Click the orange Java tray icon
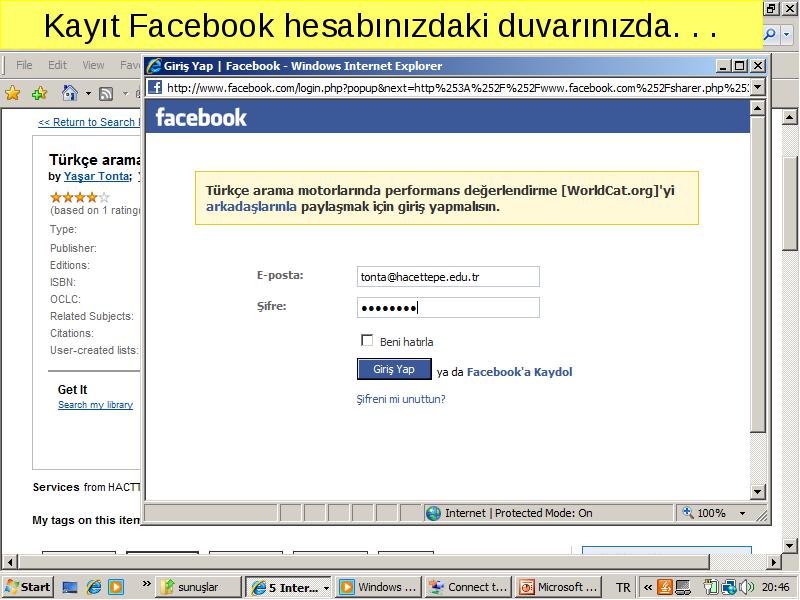The image size is (800, 600). click(x=665, y=587)
